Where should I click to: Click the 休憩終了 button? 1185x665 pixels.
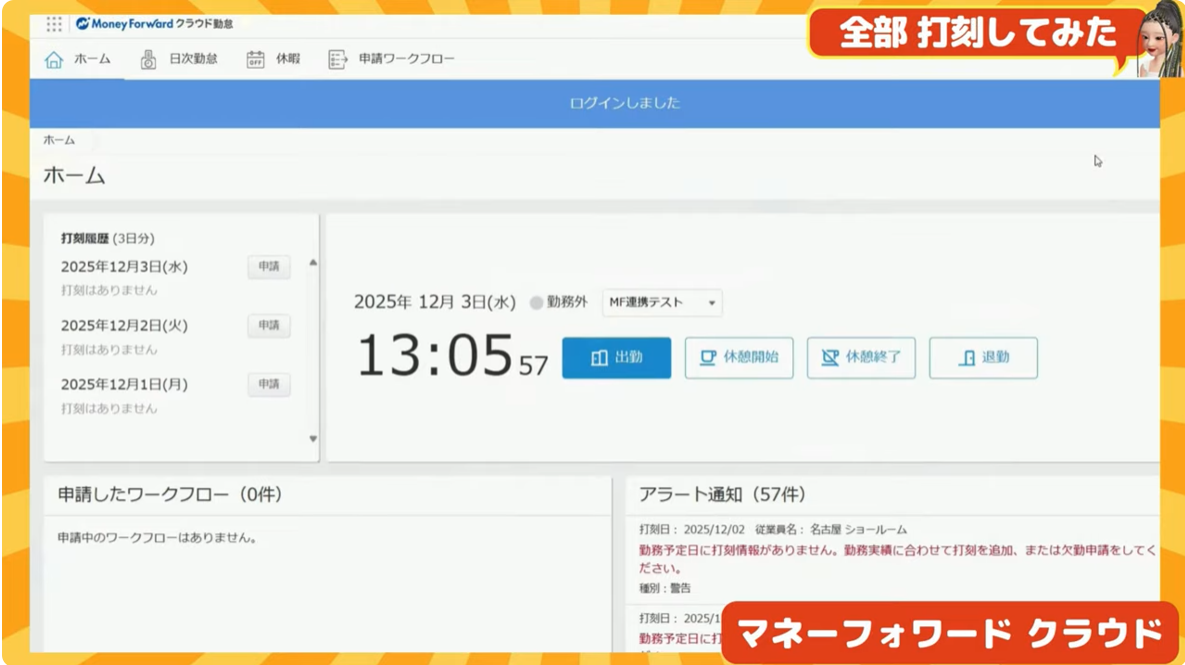861,357
